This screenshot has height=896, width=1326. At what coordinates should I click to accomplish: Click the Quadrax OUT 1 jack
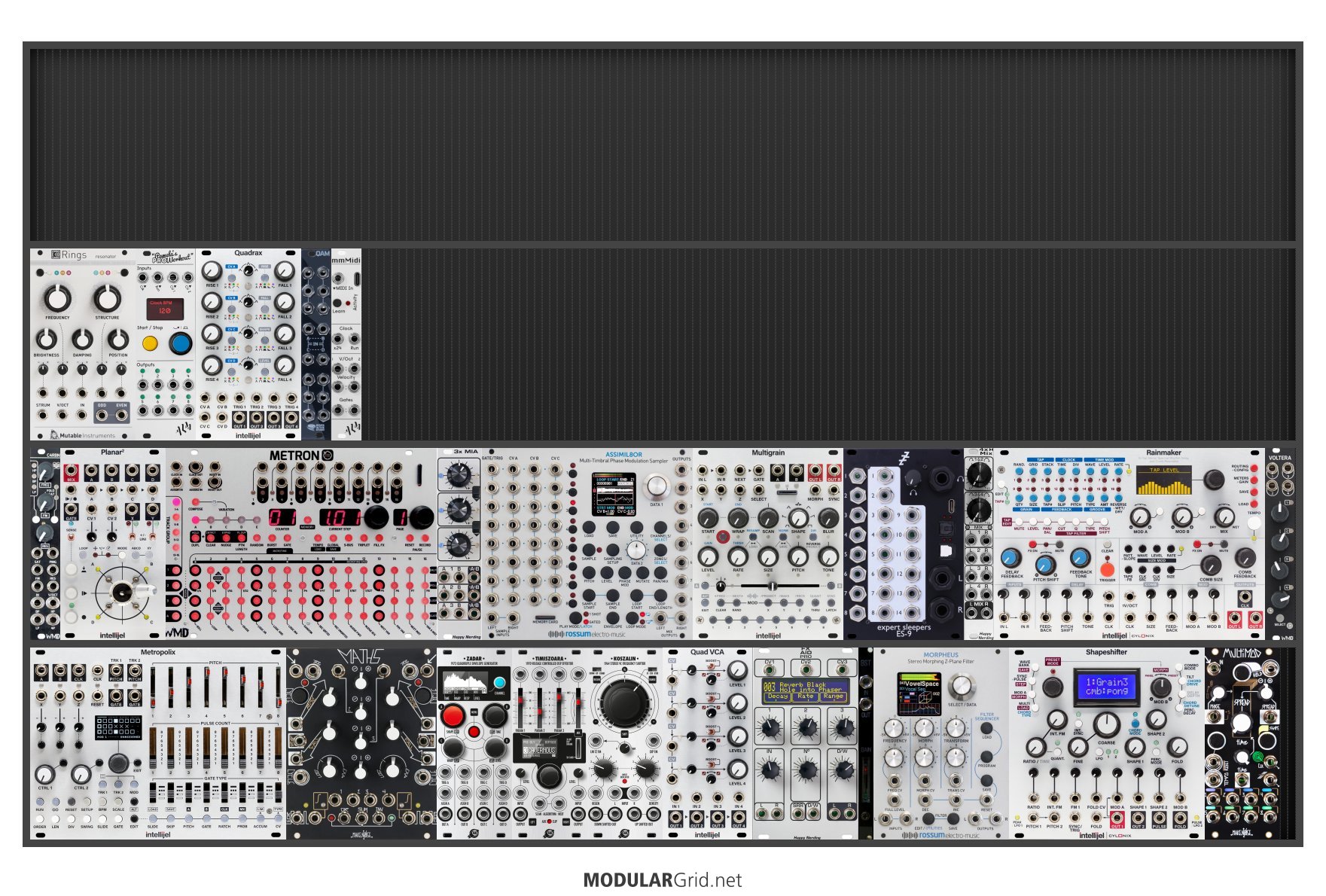click(x=239, y=416)
